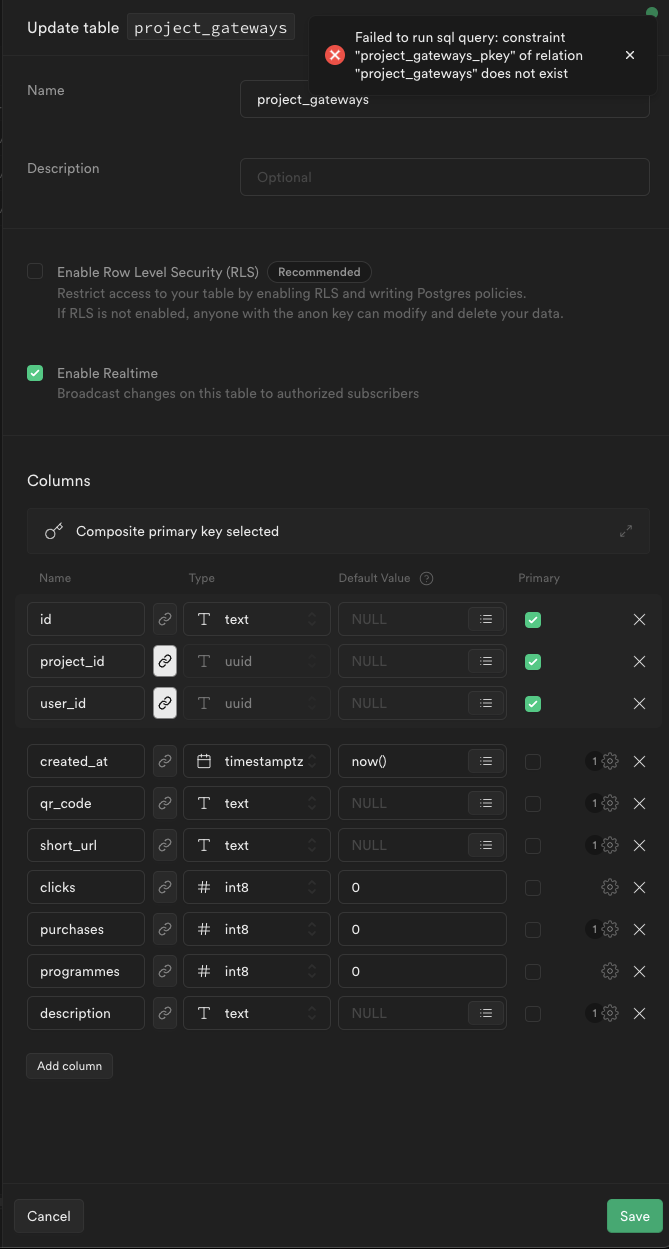This screenshot has width=669, height=1249.
Task: Click the Save button
Action: click(634, 1216)
